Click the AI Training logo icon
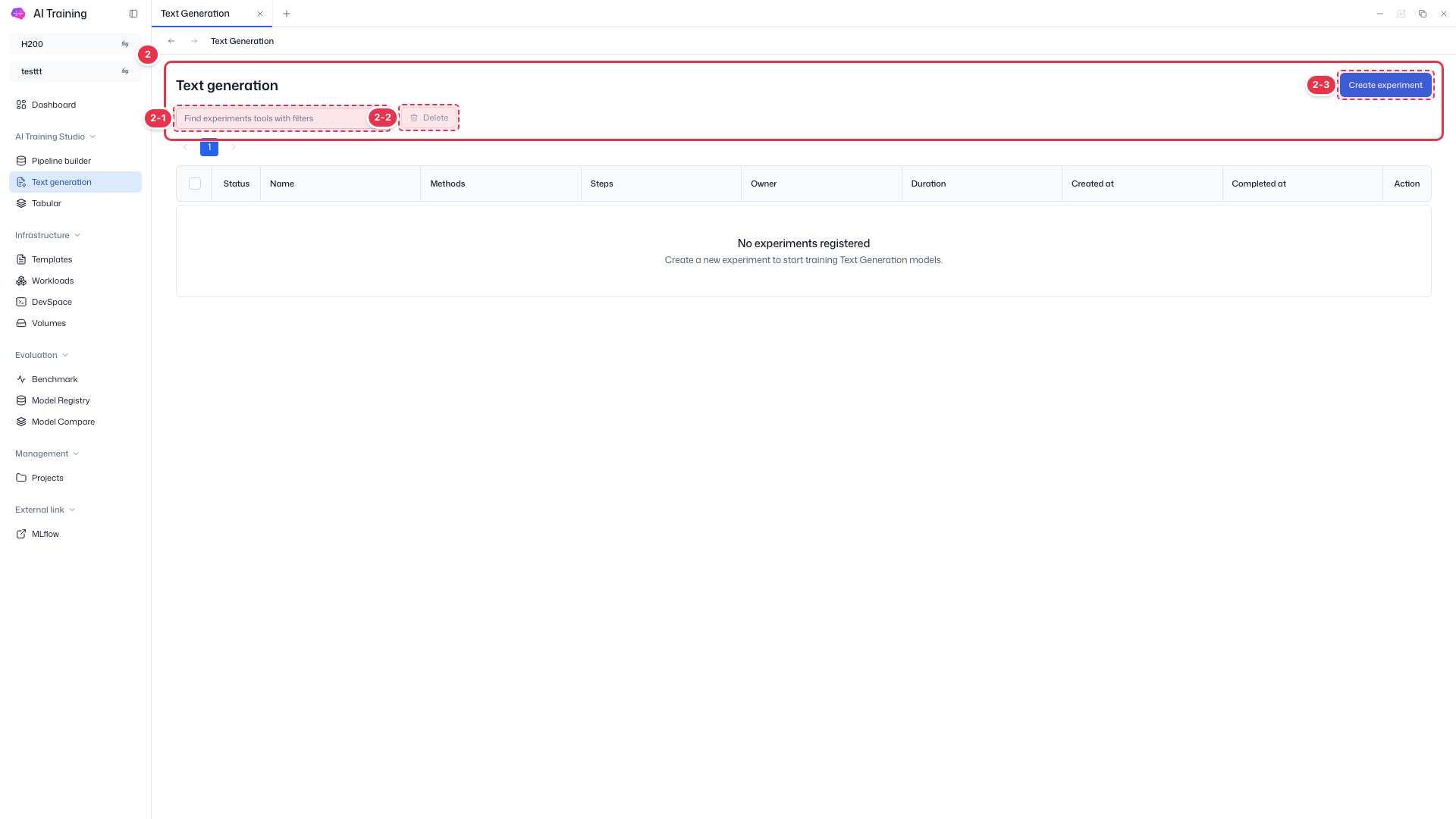 click(x=18, y=14)
